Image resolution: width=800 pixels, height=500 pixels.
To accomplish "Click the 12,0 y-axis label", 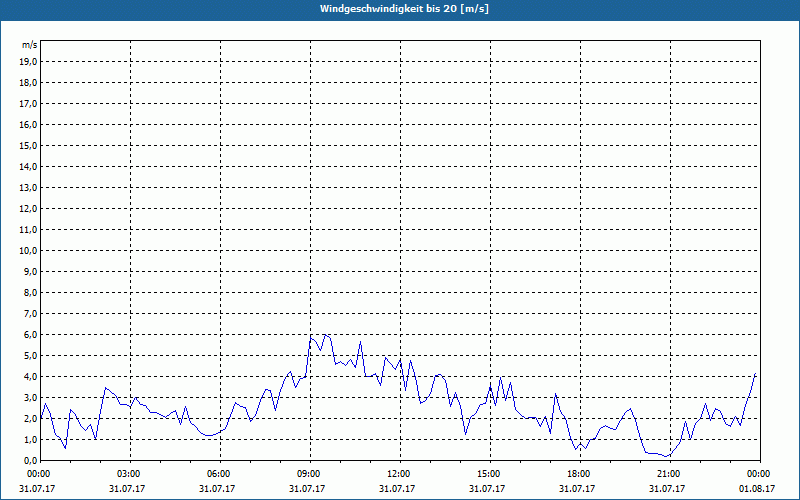I will point(28,208).
